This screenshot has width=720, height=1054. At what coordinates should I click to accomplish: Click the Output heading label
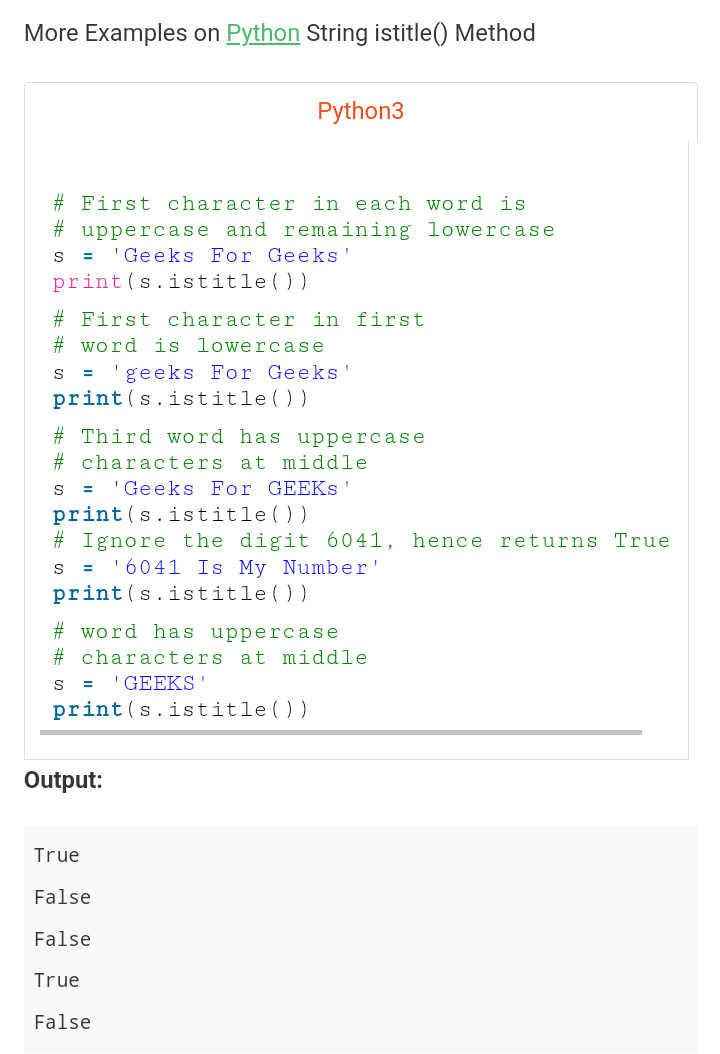pos(63,780)
